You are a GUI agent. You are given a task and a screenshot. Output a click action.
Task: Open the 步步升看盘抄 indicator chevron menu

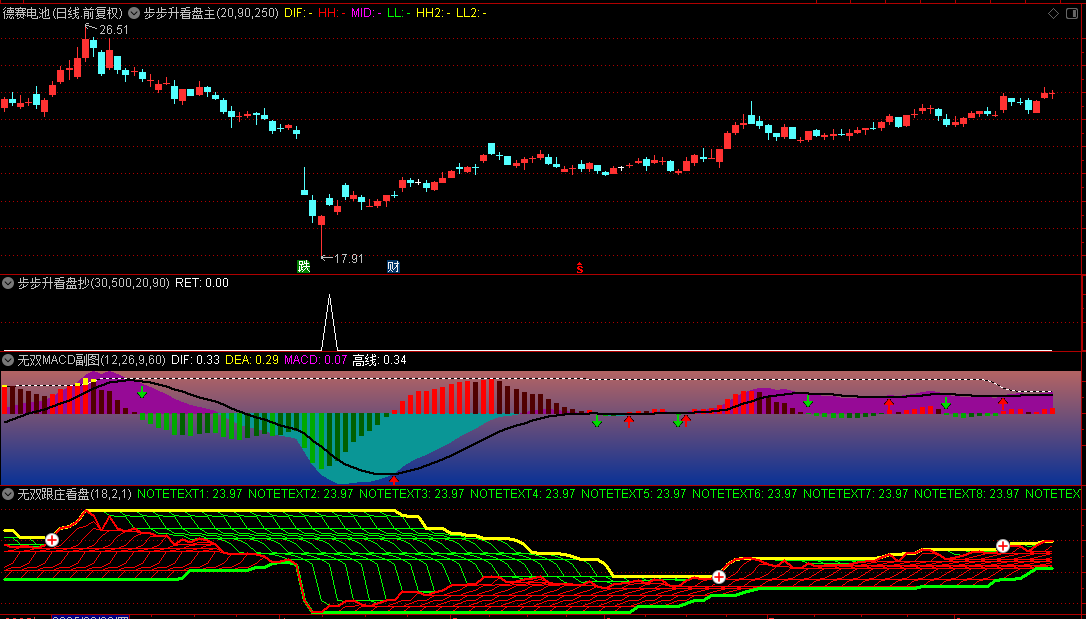[x=9, y=283]
